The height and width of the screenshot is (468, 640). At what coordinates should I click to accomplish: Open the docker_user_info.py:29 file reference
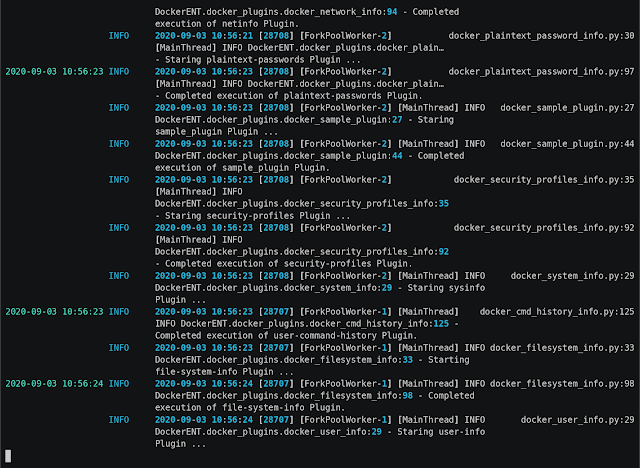coord(577,419)
